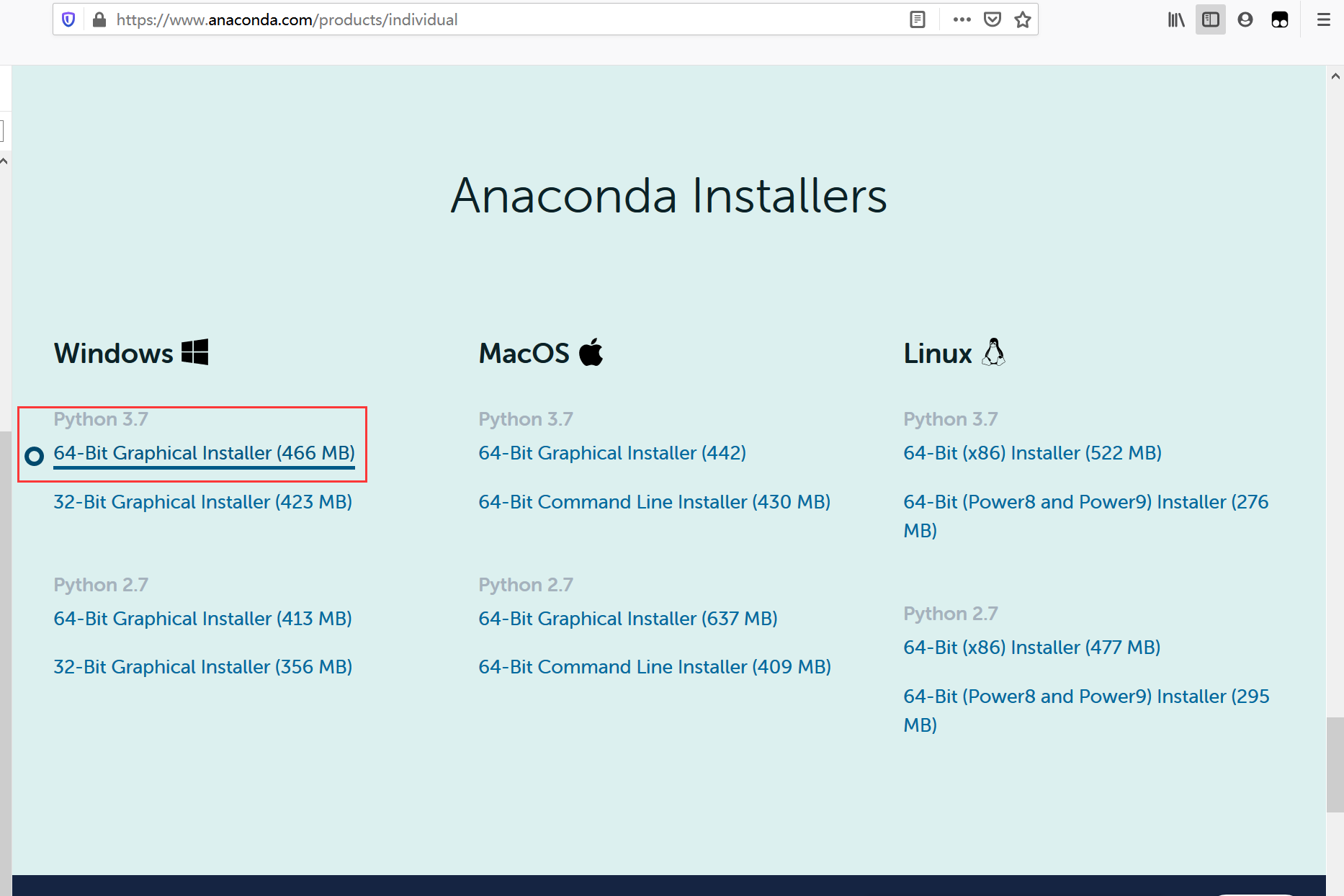
Task: Open the Firefox hamburger menu
Action: 1324,19
